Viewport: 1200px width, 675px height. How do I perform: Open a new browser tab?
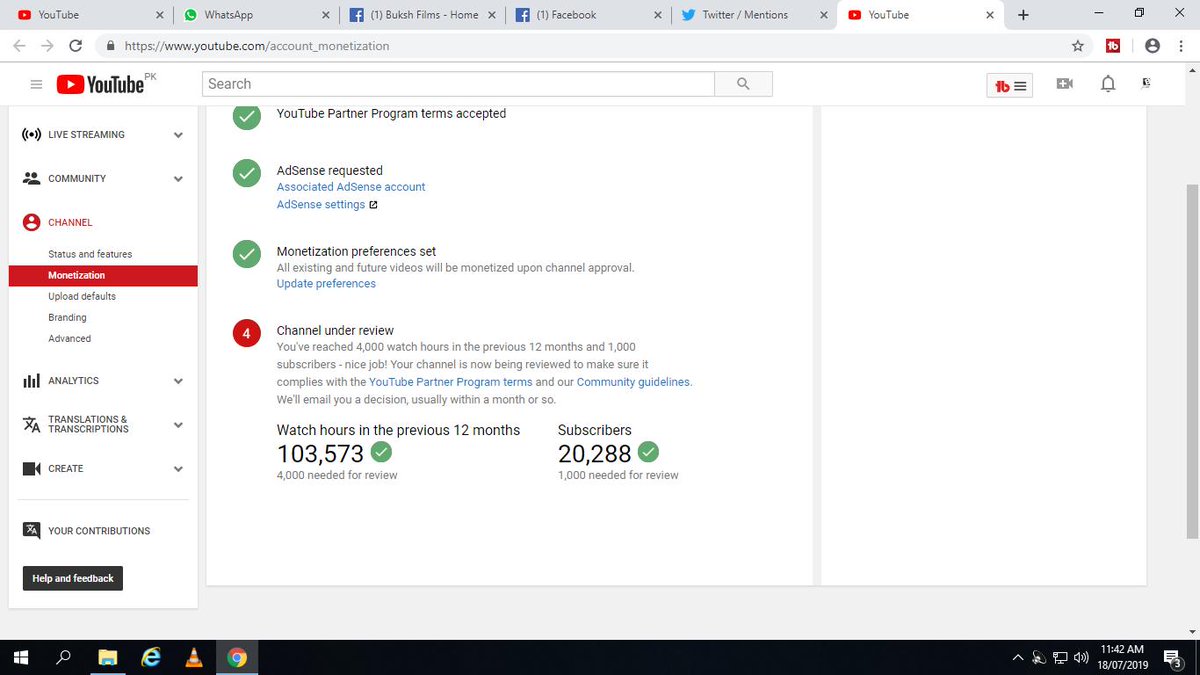[1023, 15]
